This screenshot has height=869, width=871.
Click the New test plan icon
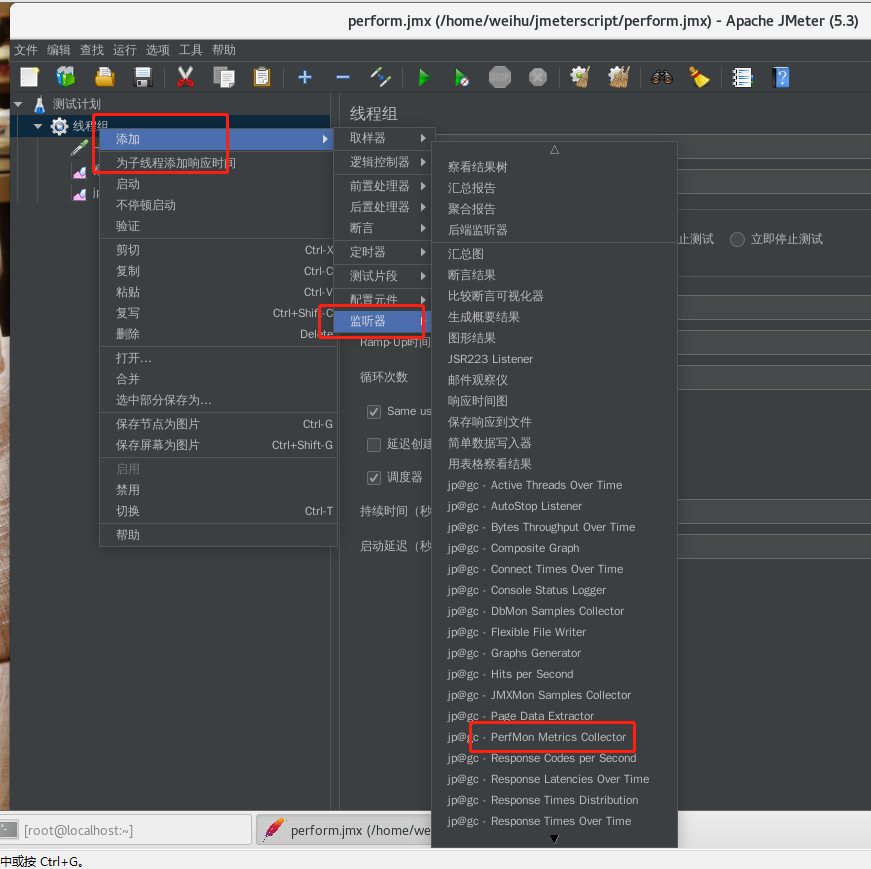pyautogui.click(x=29, y=77)
